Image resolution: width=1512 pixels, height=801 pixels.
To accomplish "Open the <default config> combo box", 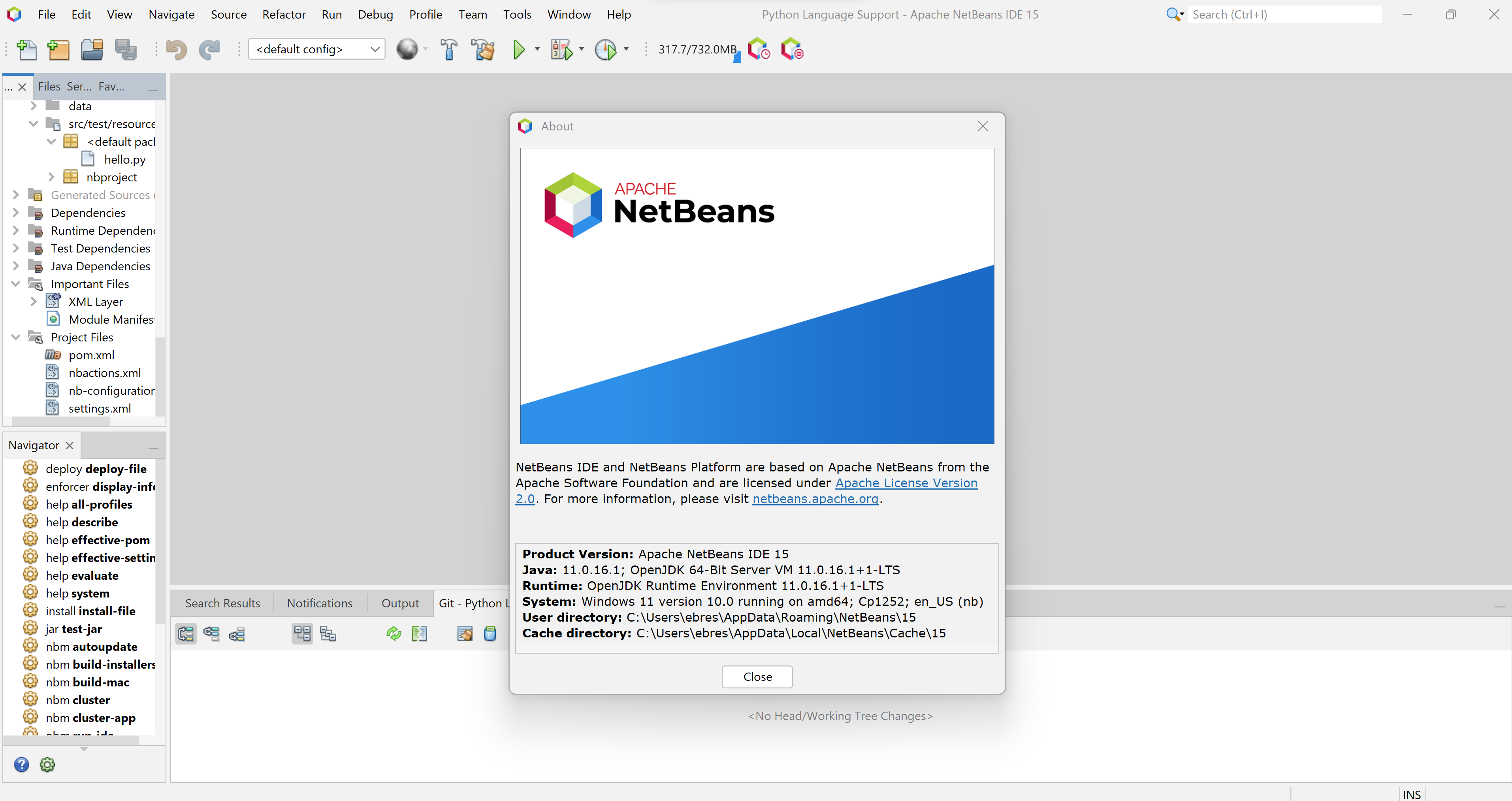I will click(317, 49).
